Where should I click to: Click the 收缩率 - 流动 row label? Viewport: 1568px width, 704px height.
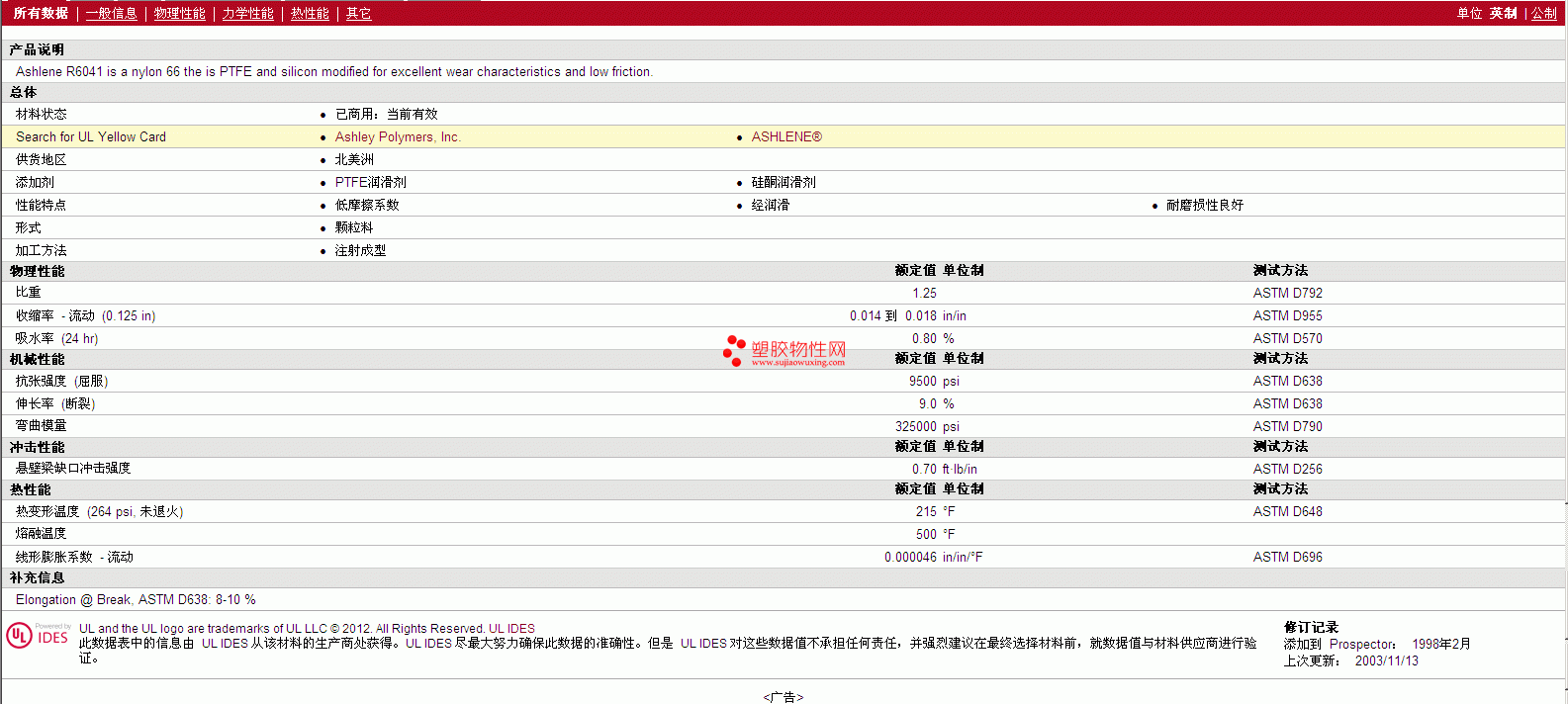pyautogui.click(x=85, y=316)
